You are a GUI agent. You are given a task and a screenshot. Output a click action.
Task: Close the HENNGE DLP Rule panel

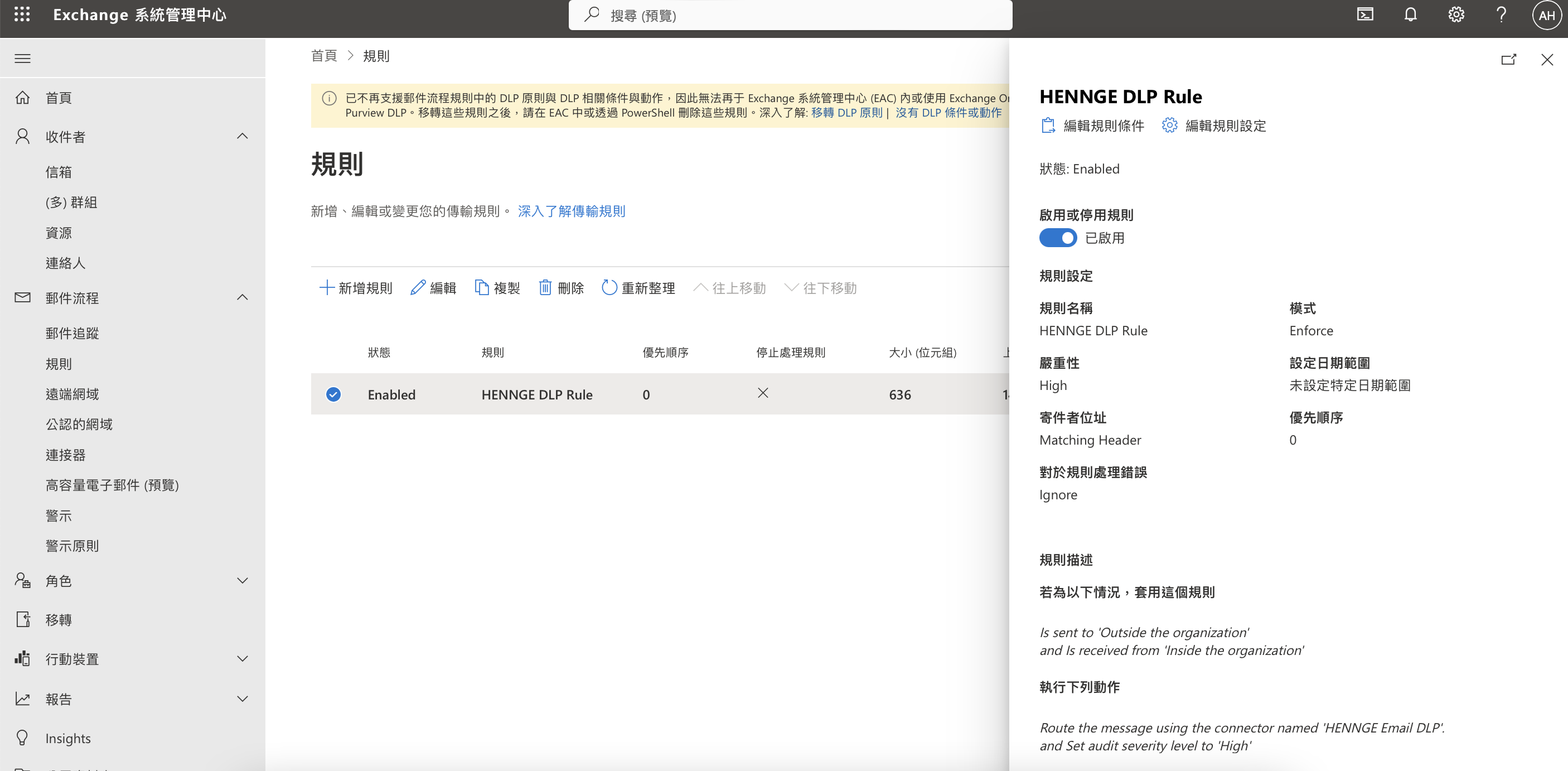(x=1547, y=59)
